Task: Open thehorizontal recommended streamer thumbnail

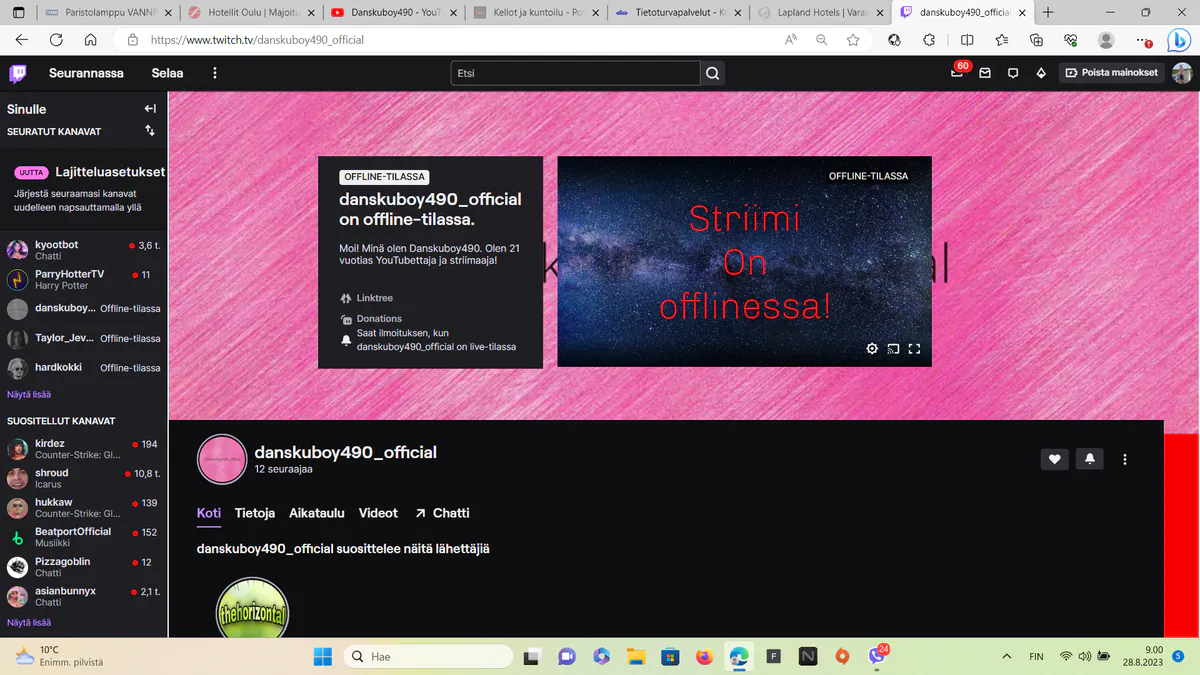Action: pos(253,608)
